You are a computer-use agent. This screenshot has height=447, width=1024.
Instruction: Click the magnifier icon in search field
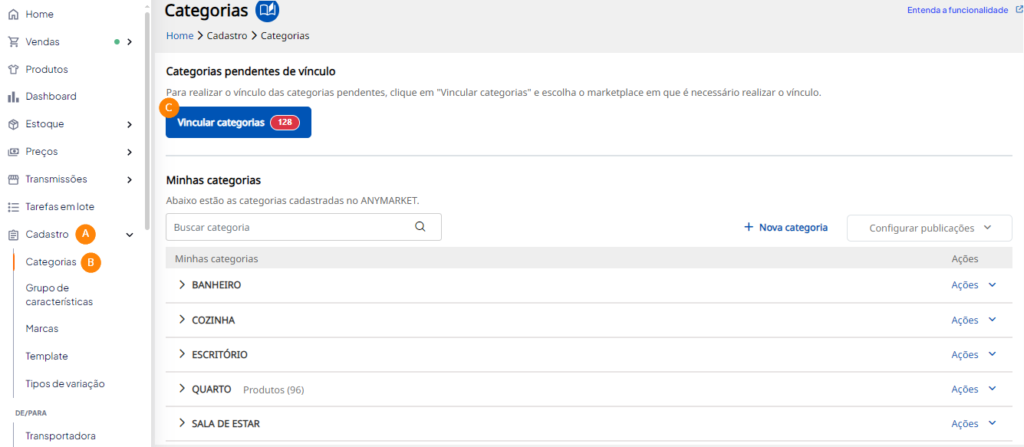(x=420, y=227)
